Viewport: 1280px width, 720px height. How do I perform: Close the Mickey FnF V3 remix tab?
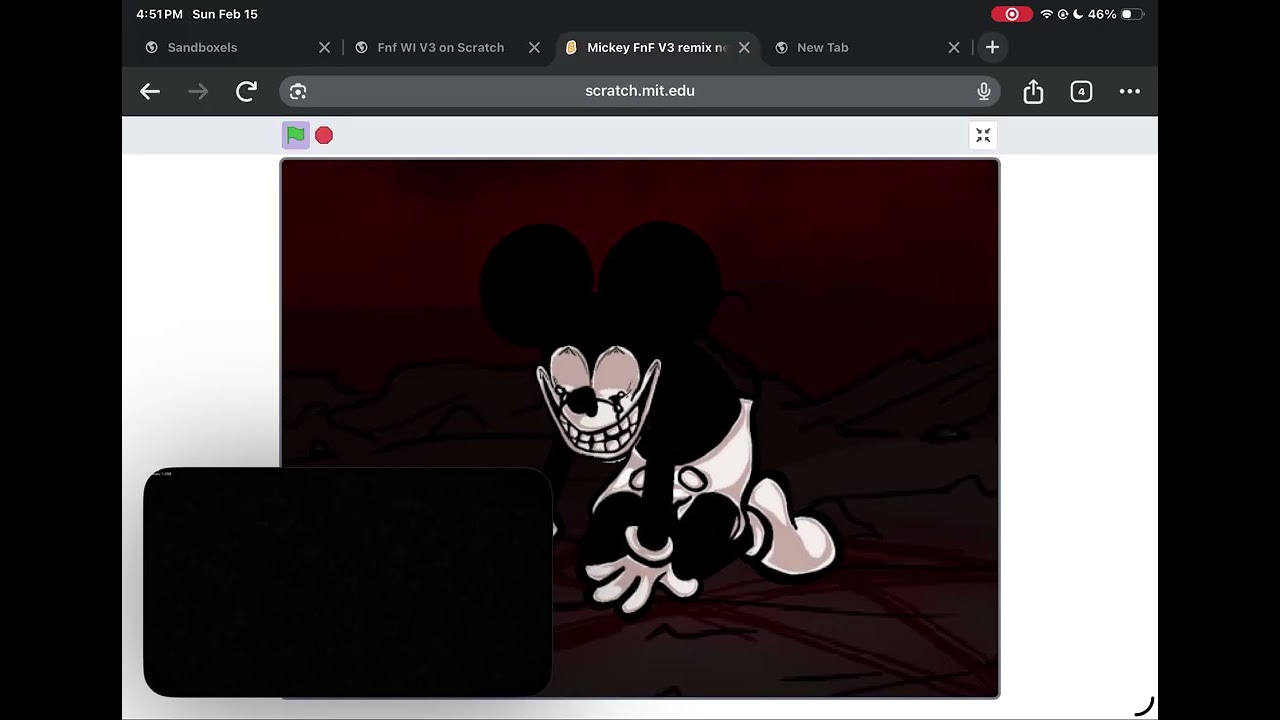pyautogui.click(x=744, y=47)
